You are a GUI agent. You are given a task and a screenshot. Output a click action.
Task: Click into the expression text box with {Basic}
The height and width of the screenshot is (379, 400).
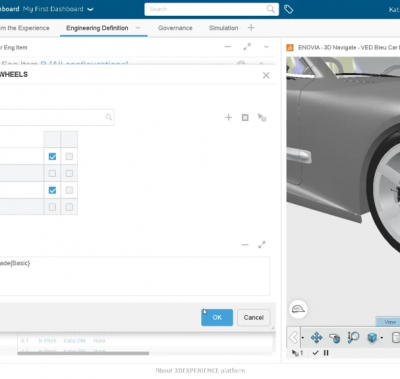[x=135, y=276]
